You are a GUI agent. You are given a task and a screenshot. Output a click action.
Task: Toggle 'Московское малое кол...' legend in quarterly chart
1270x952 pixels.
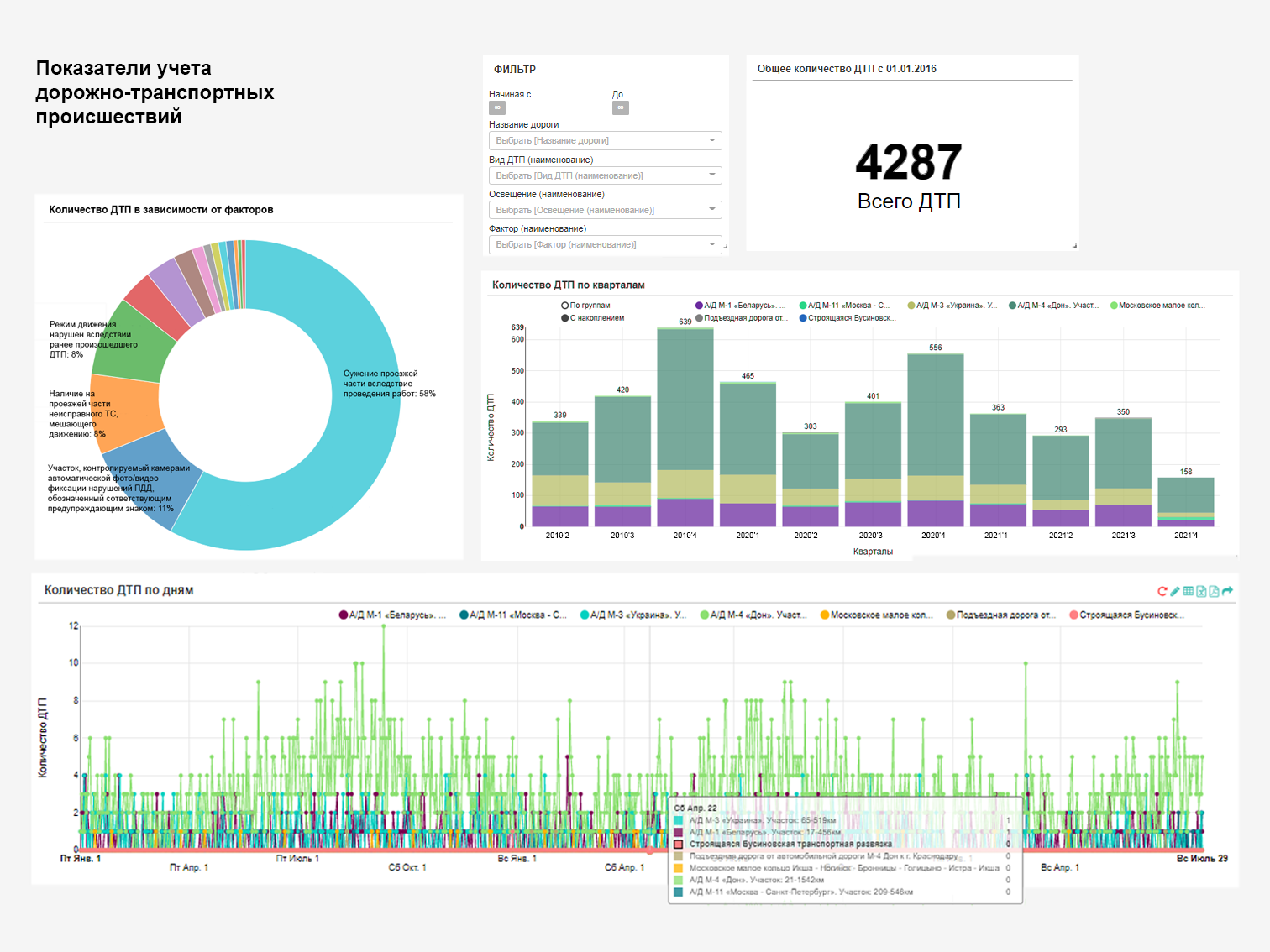point(1157,306)
